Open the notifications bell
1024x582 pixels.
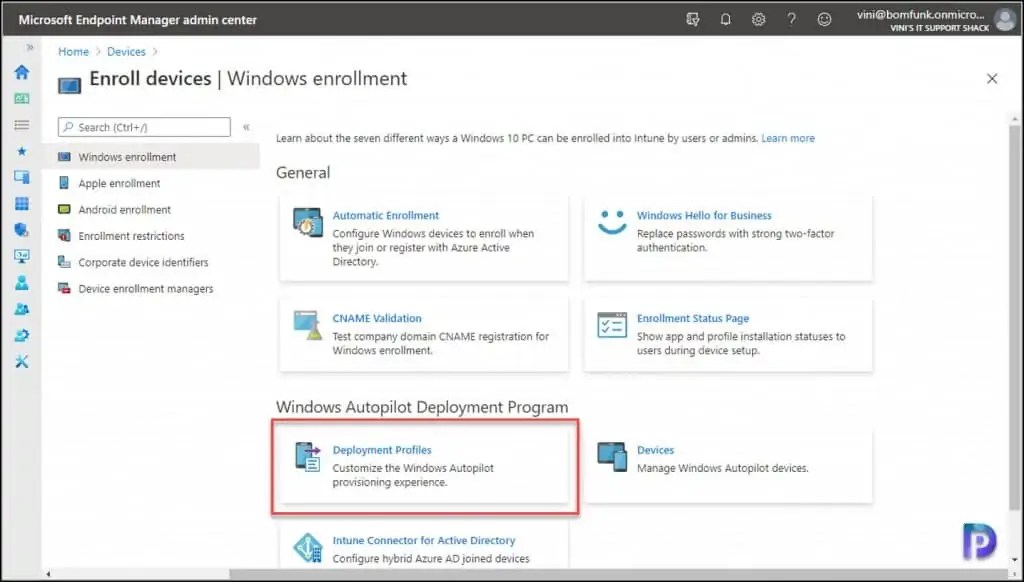[725, 19]
